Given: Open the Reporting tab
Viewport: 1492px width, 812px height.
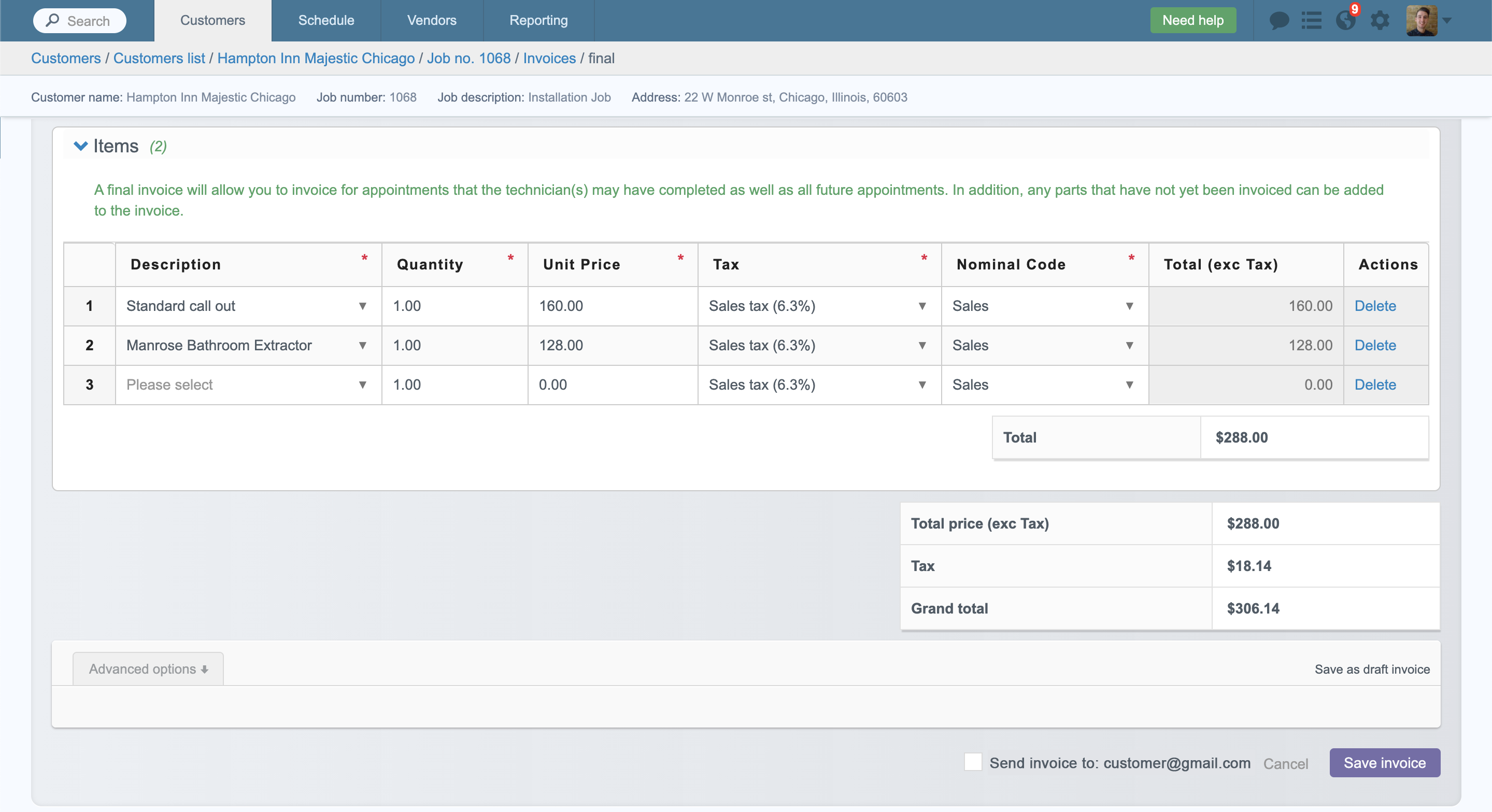Looking at the screenshot, I should [538, 21].
